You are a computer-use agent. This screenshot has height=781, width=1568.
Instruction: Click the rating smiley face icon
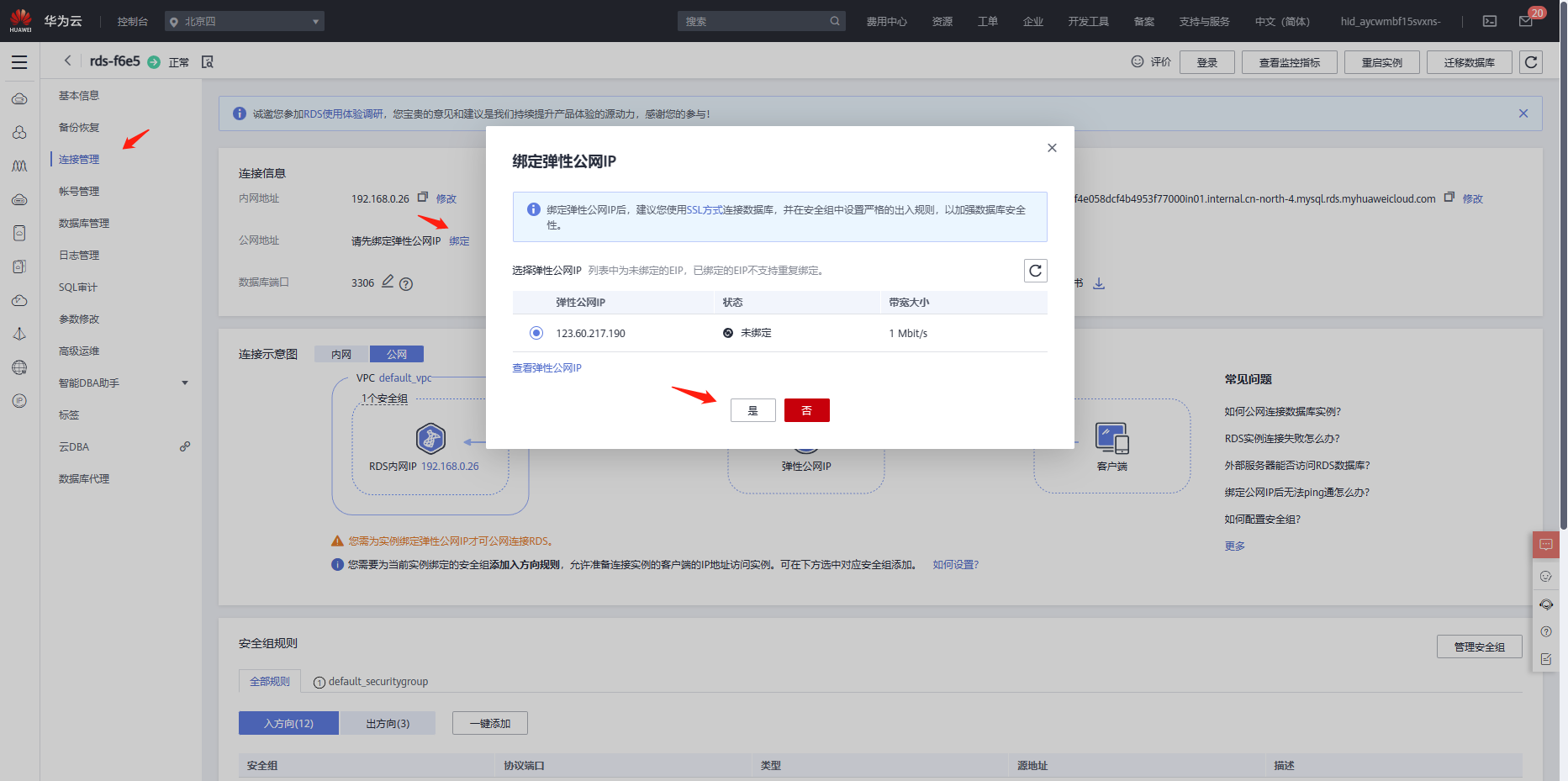pyautogui.click(x=1138, y=61)
